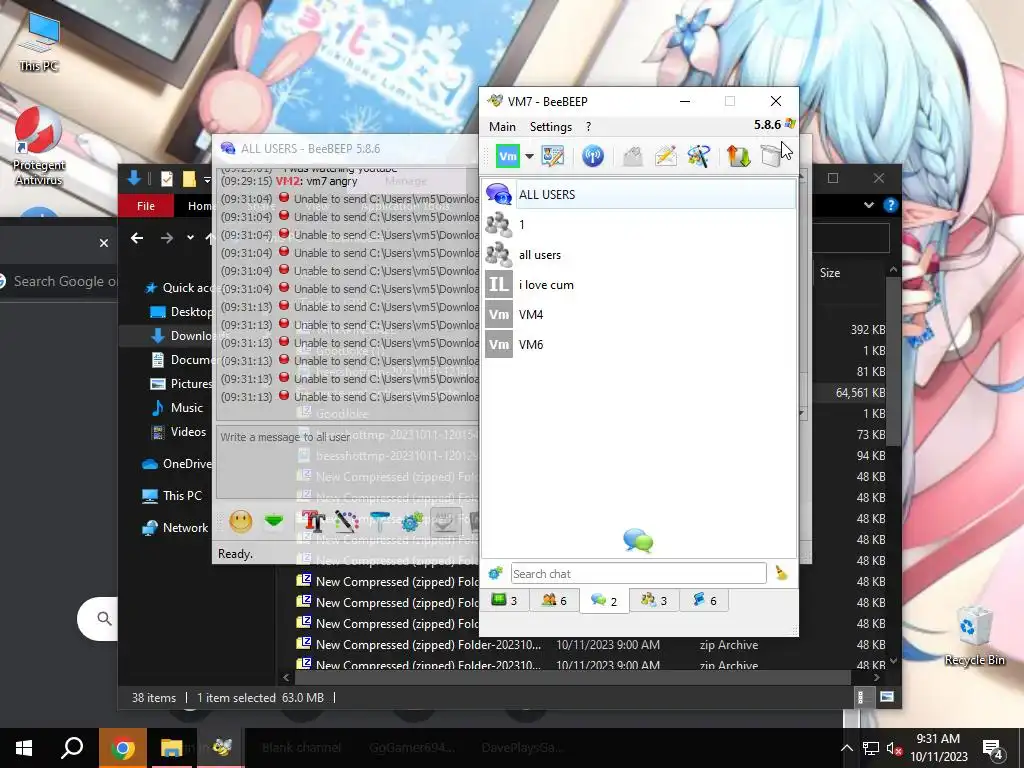Switch File Explorer to large icons view

pyautogui.click(x=886, y=697)
